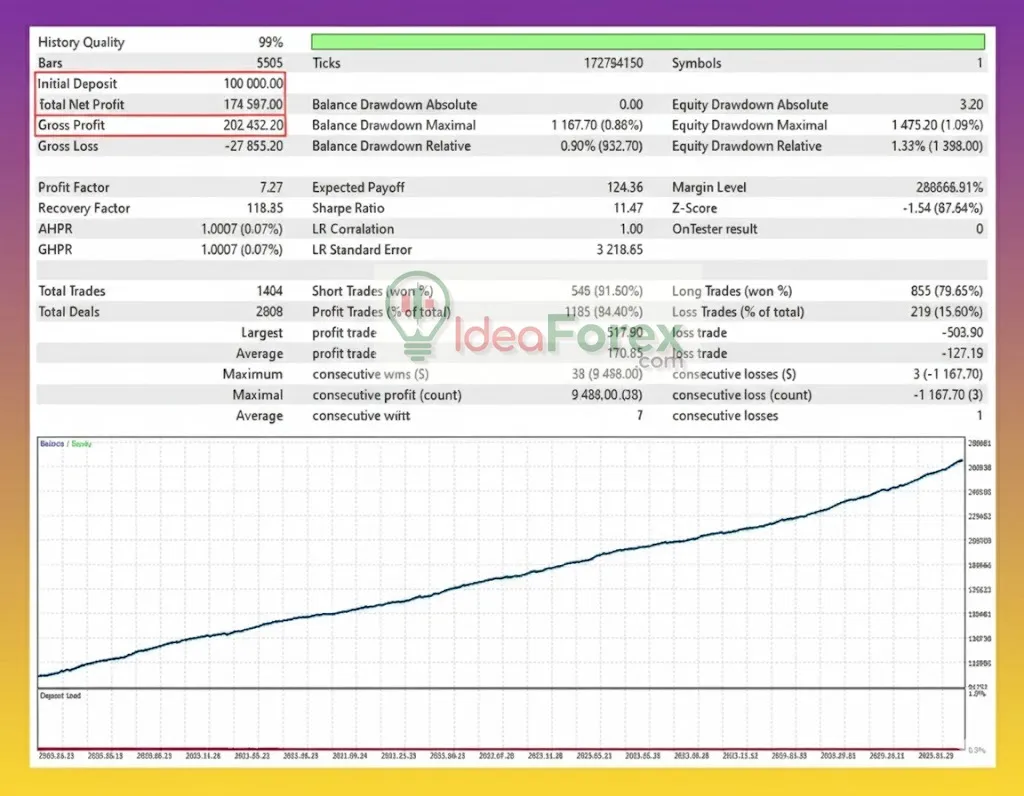The width and height of the screenshot is (1024, 796).
Task: Click the green History Quality progress bar
Action: 647,42
